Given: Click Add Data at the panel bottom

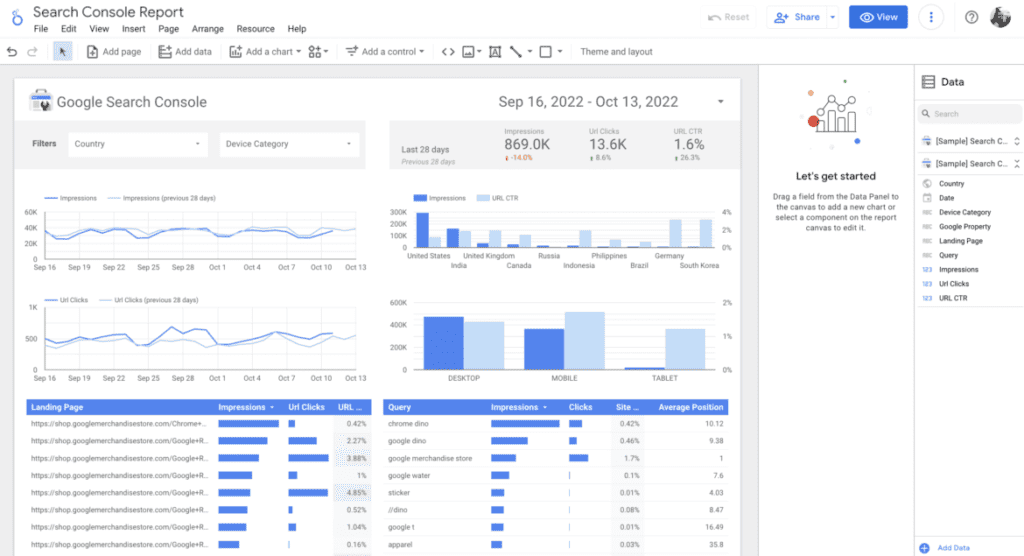Looking at the screenshot, I should pyautogui.click(x=954, y=547).
